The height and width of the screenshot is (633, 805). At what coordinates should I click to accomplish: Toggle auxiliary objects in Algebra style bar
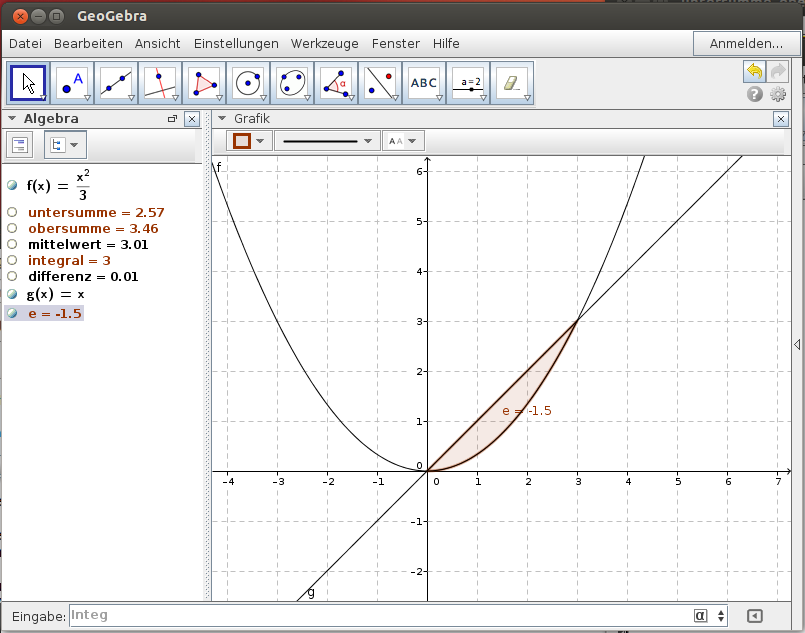click(x=20, y=145)
